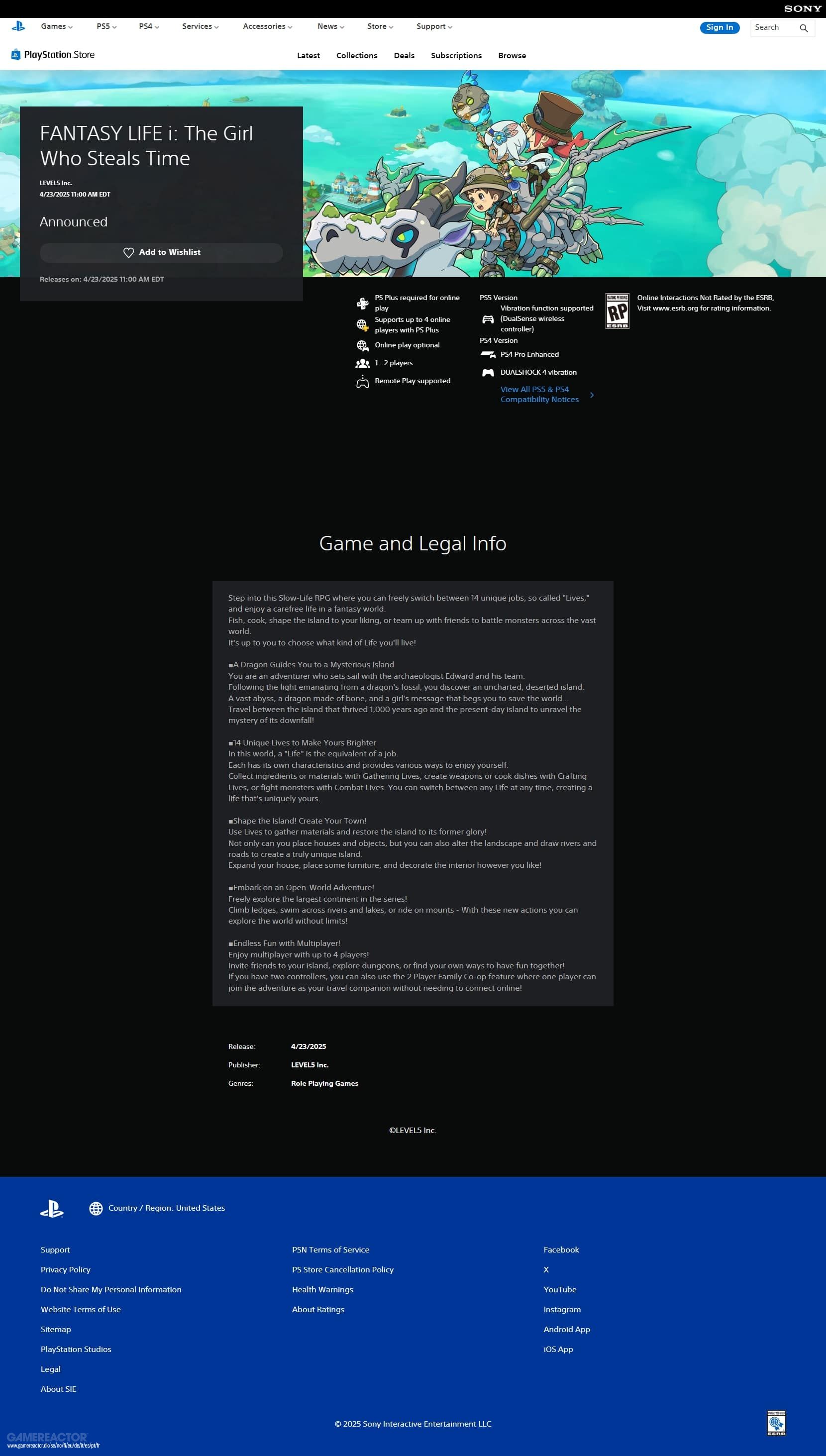Click the Sign In button
The image size is (826, 1456).
click(x=719, y=27)
